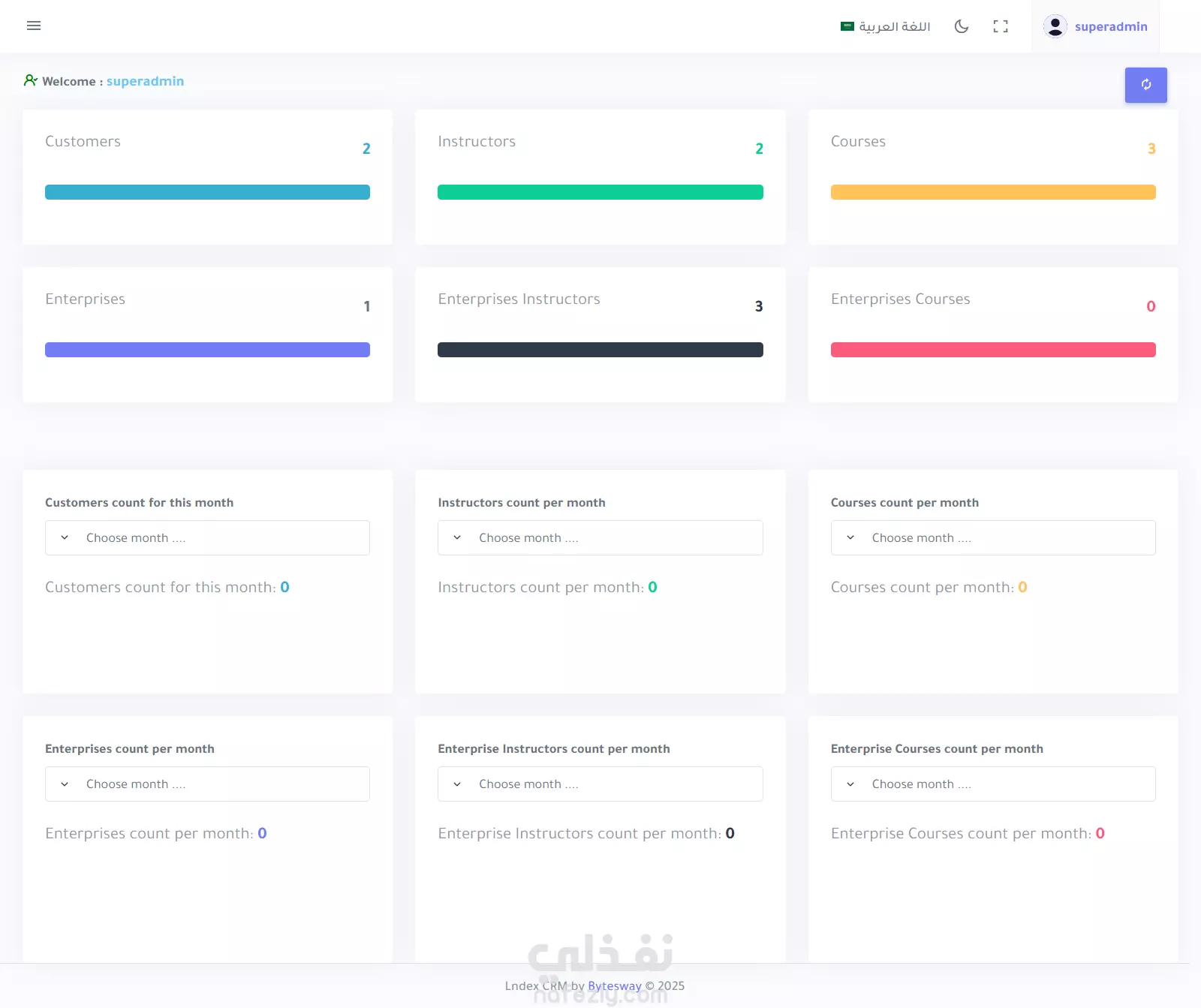Switch language to Arabic

[x=886, y=26]
